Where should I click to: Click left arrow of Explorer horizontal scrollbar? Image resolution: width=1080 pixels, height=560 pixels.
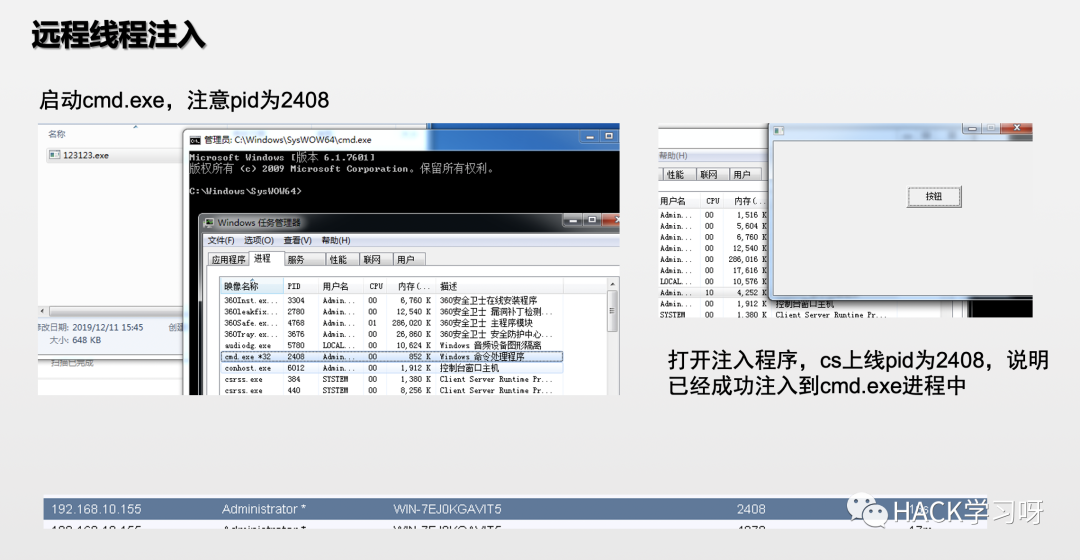(x=43, y=311)
